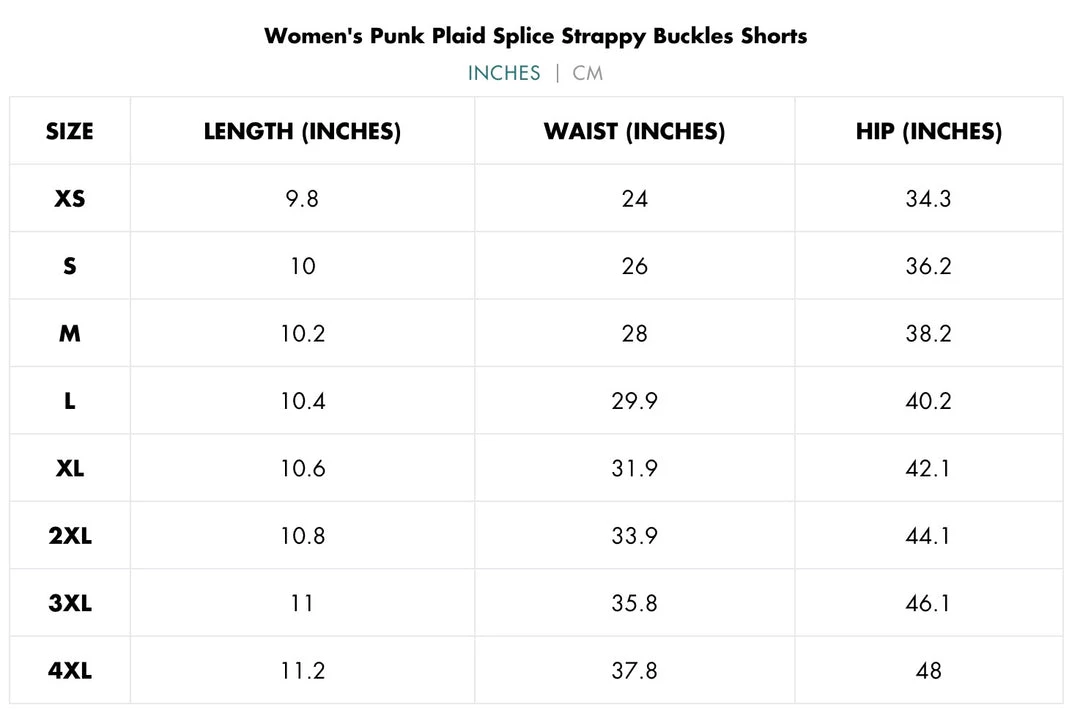Click the 4XL hip value 48
This screenshot has height=727, width=1080.
(928, 671)
